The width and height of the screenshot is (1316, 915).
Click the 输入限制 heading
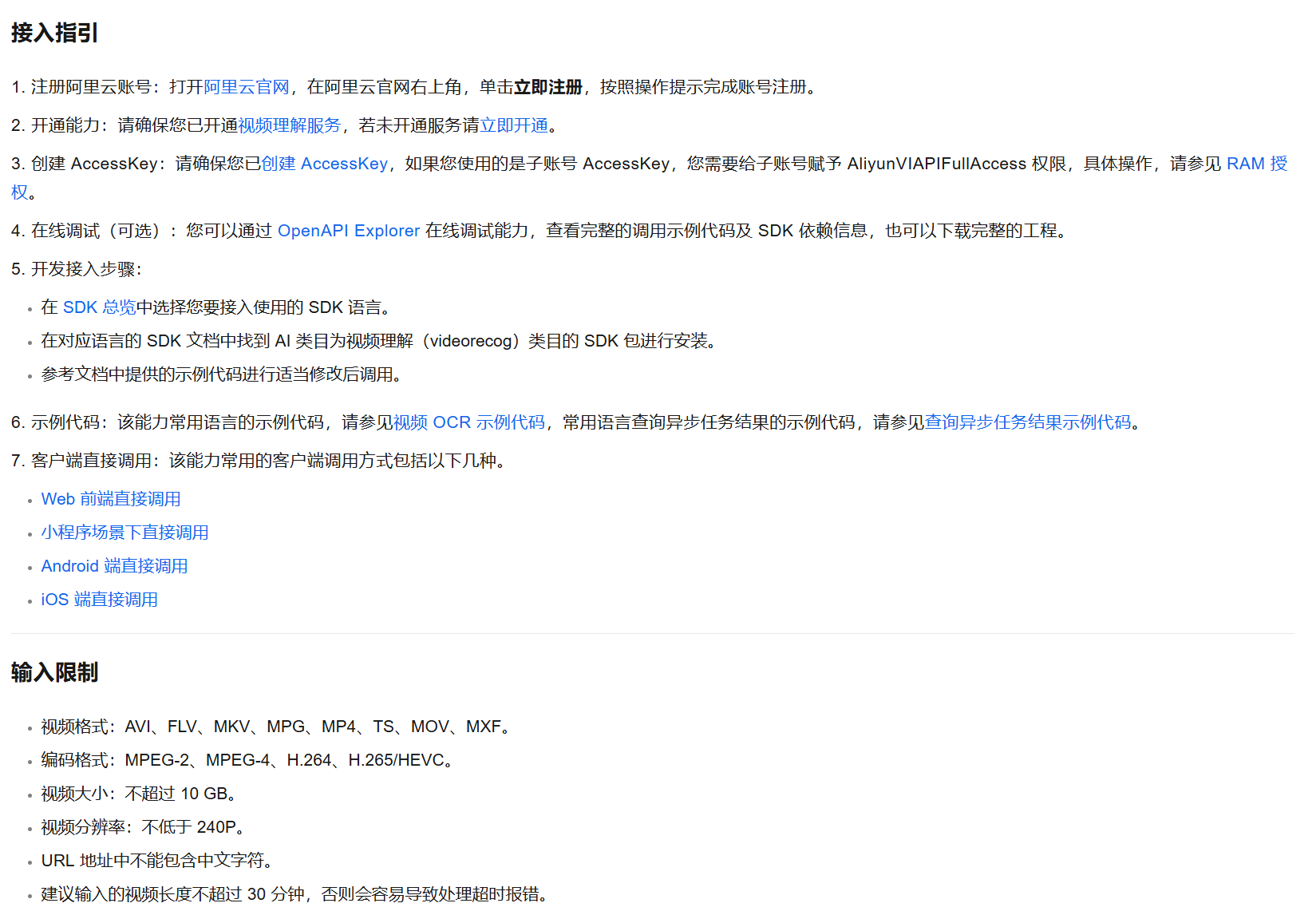pos(54,672)
